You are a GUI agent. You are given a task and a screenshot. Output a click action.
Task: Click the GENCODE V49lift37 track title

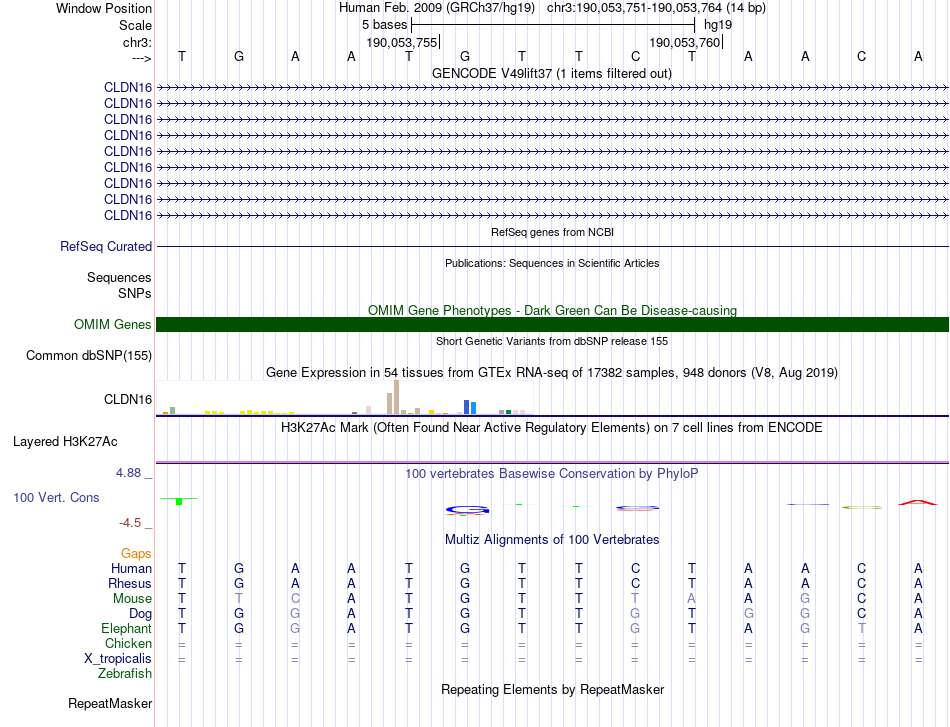pyautogui.click(x=551, y=73)
